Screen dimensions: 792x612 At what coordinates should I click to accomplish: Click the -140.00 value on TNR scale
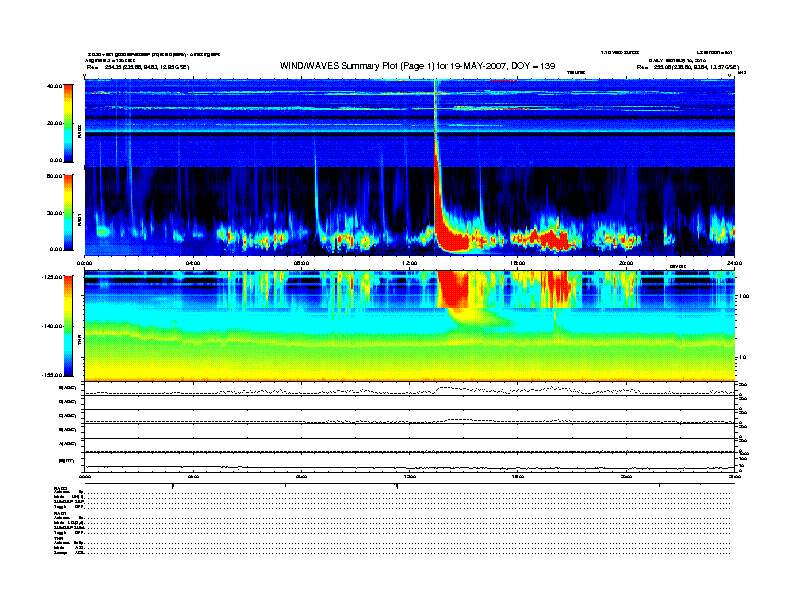52,326
